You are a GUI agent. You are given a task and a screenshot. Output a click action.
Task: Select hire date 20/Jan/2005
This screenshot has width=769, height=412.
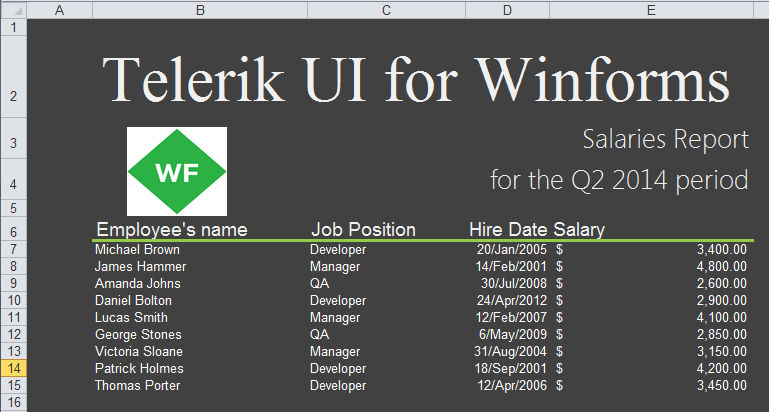pyautogui.click(x=512, y=249)
